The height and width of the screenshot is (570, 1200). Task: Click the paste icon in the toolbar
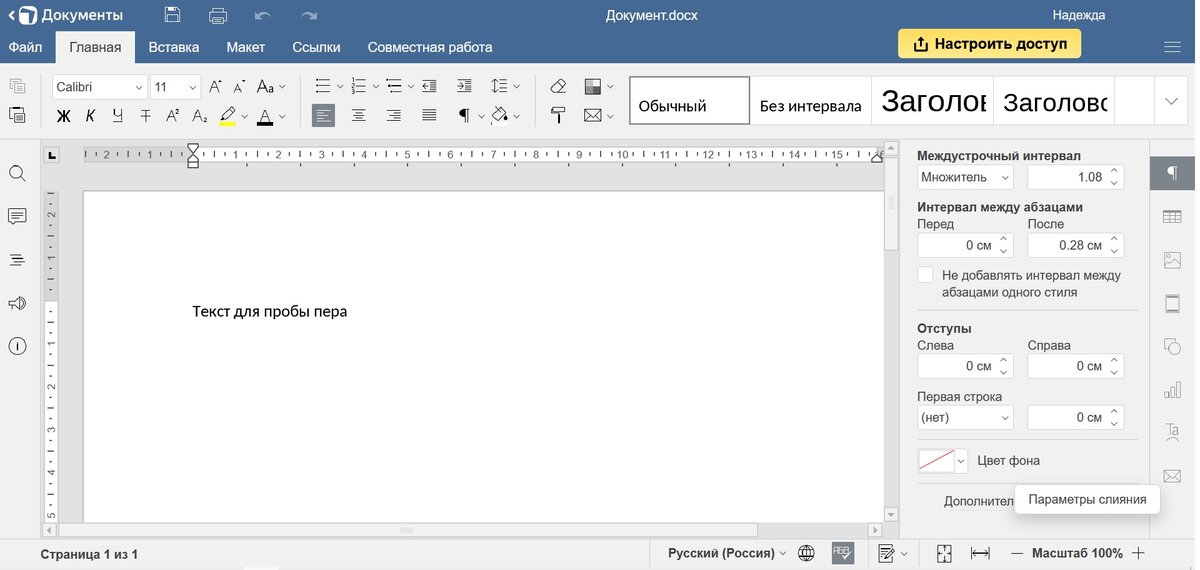(17, 115)
